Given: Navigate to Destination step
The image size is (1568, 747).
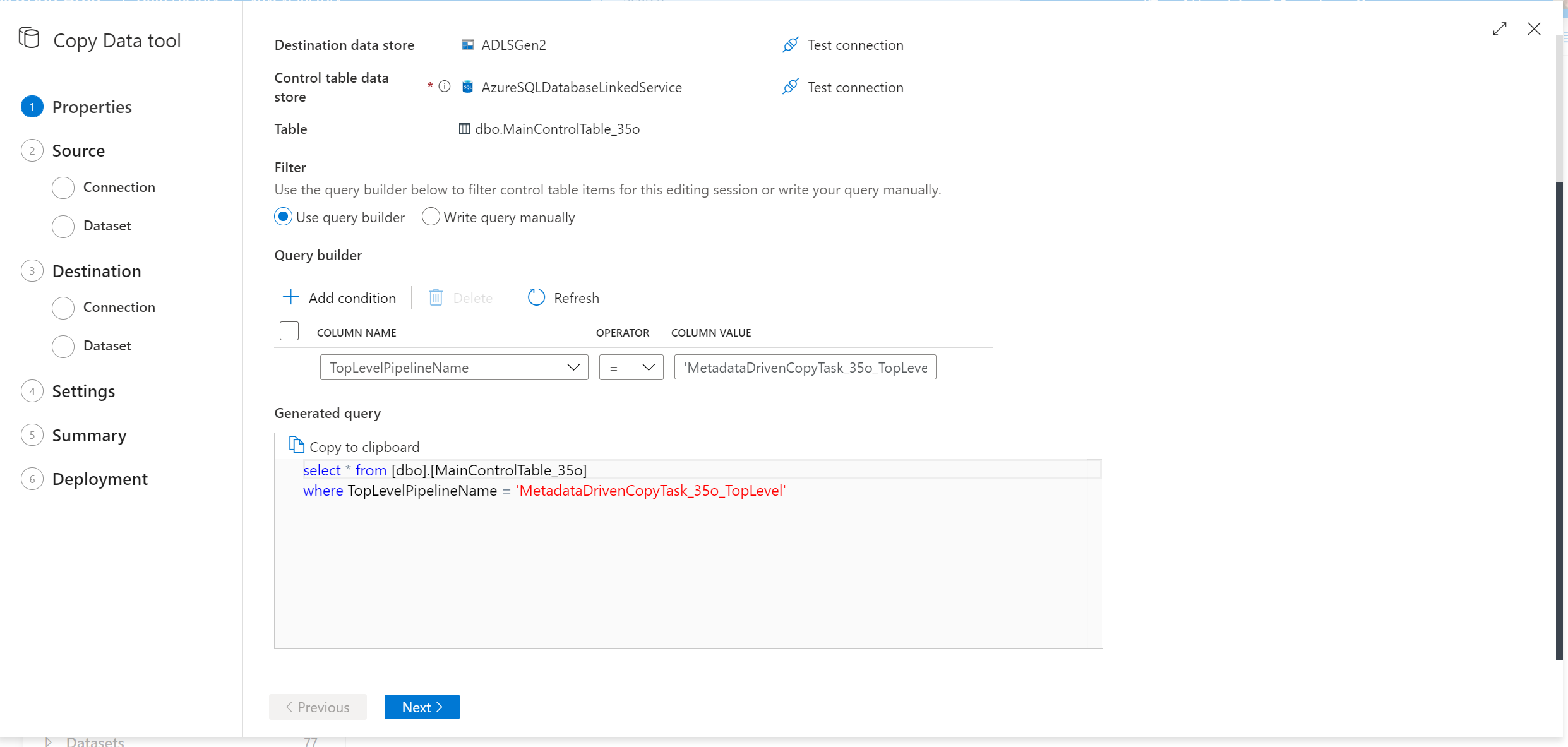Looking at the screenshot, I should 97,271.
